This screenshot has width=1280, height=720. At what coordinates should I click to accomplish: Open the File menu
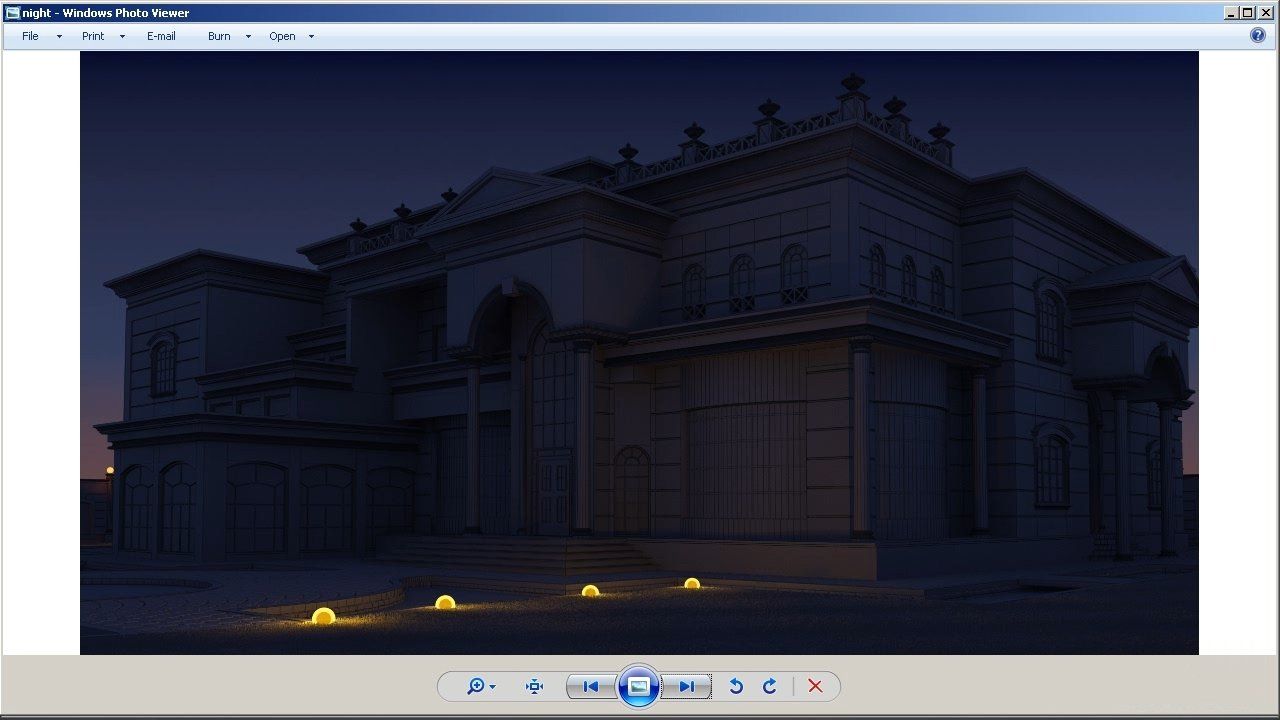click(x=31, y=36)
